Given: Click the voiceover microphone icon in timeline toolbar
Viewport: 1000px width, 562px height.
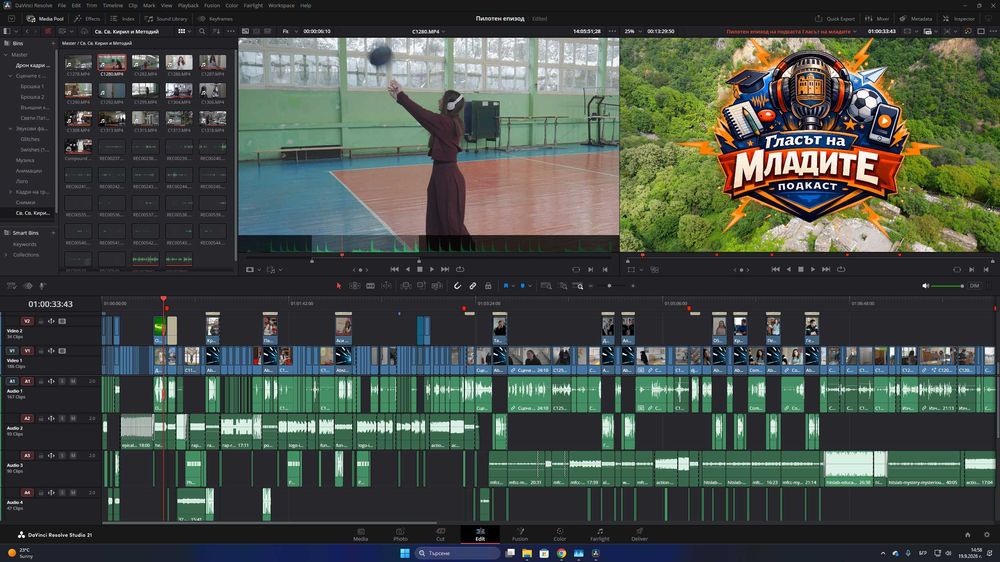Looking at the screenshot, I should coord(43,286).
